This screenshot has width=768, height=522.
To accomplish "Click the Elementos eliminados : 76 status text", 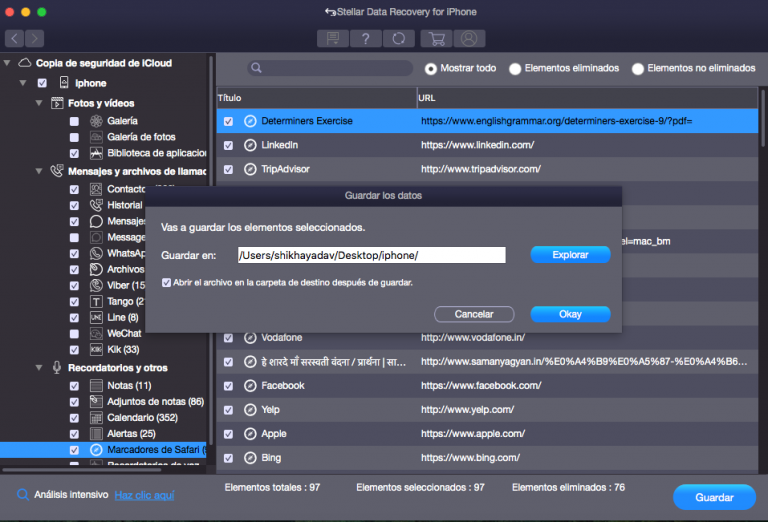I will pos(568,487).
